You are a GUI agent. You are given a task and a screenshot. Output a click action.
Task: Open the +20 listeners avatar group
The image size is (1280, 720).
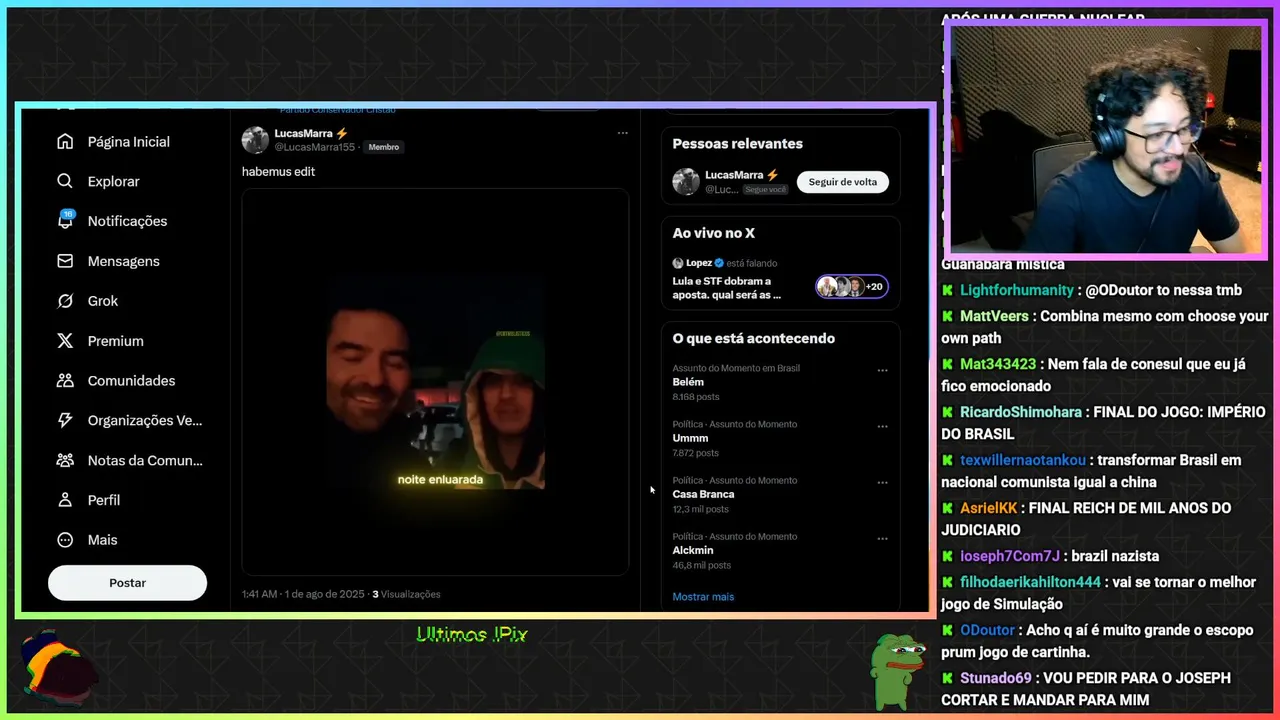pos(851,287)
